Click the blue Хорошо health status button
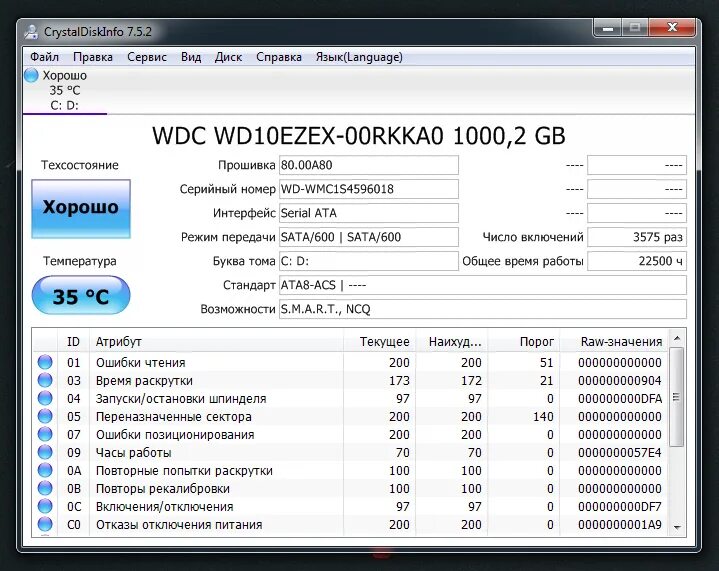The height and width of the screenshot is (571, 719). [x=81, y=209]
